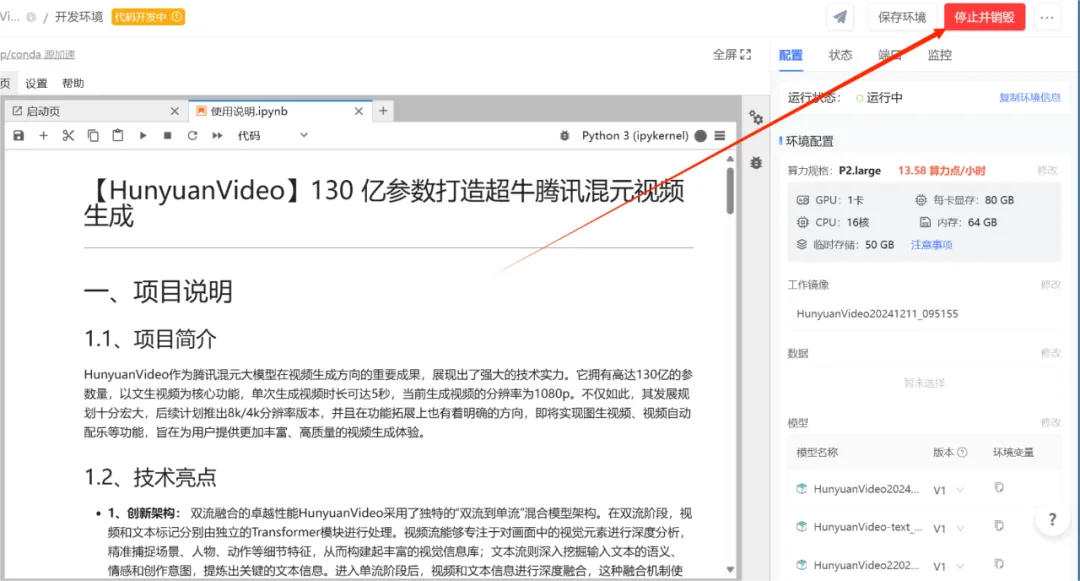Open the notebook toolbar hamburger menu
This screenshot has width=1080, height=581.
tap(720, 136)
